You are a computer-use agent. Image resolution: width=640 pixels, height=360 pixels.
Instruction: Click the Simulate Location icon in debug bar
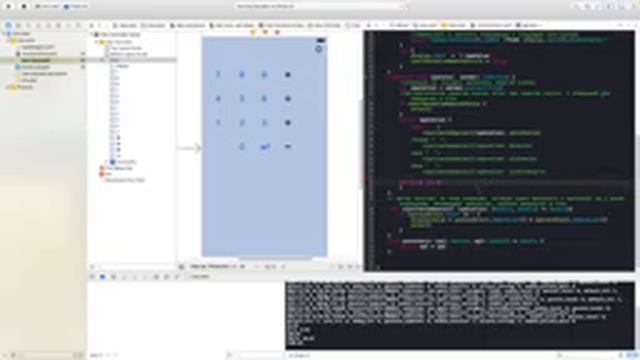click(x=177, y=277)
